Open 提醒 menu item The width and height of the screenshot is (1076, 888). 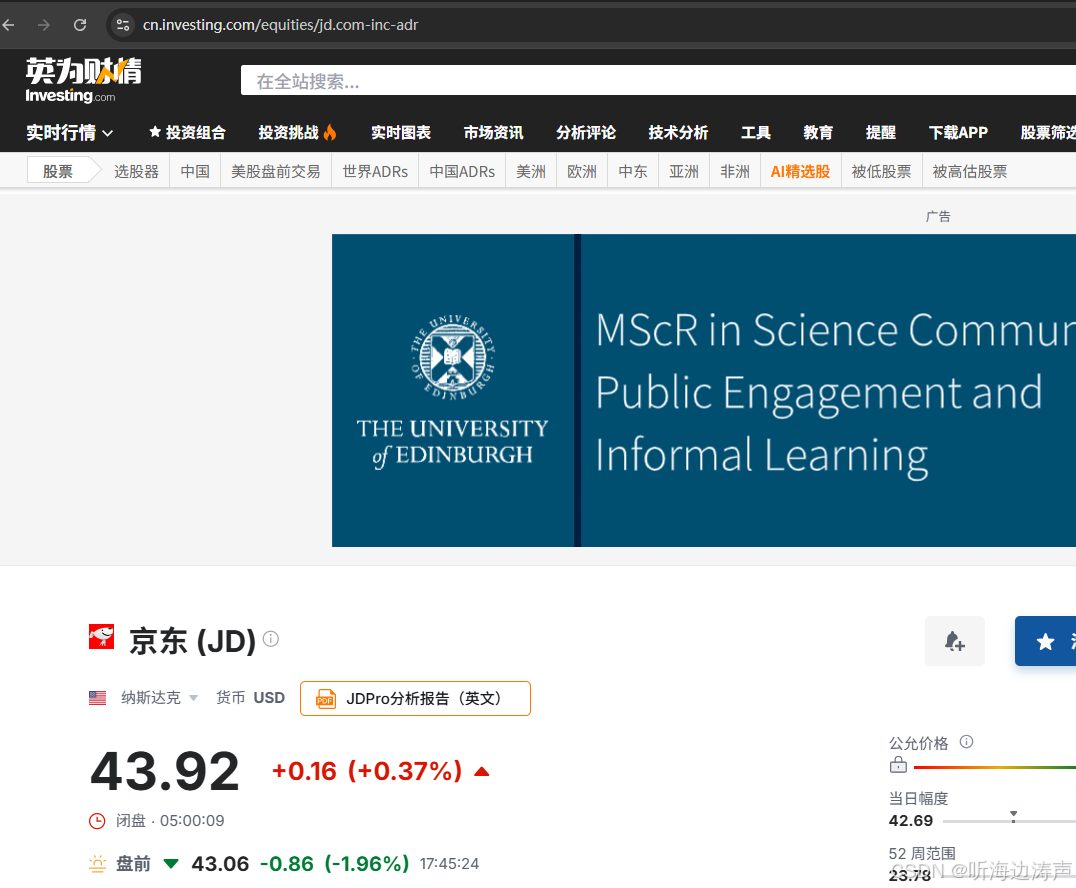tap(880, 132)
